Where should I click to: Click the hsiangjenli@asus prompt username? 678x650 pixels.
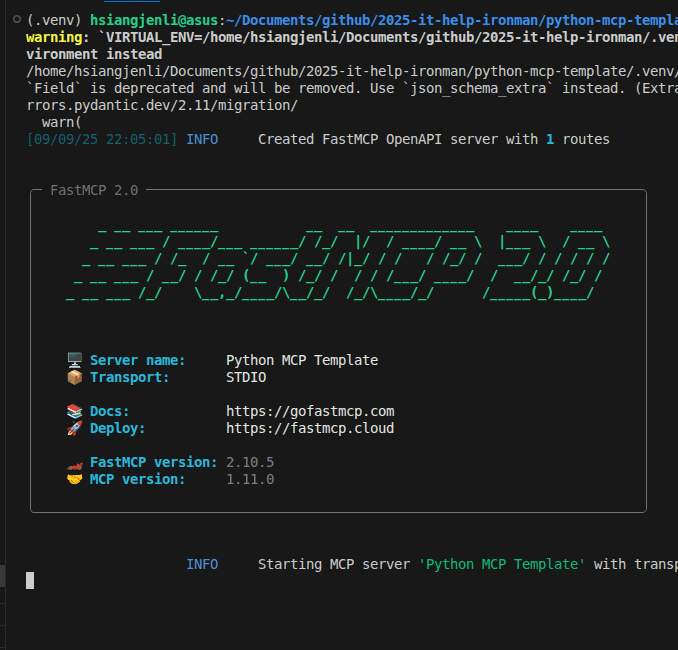click(154, 20)
